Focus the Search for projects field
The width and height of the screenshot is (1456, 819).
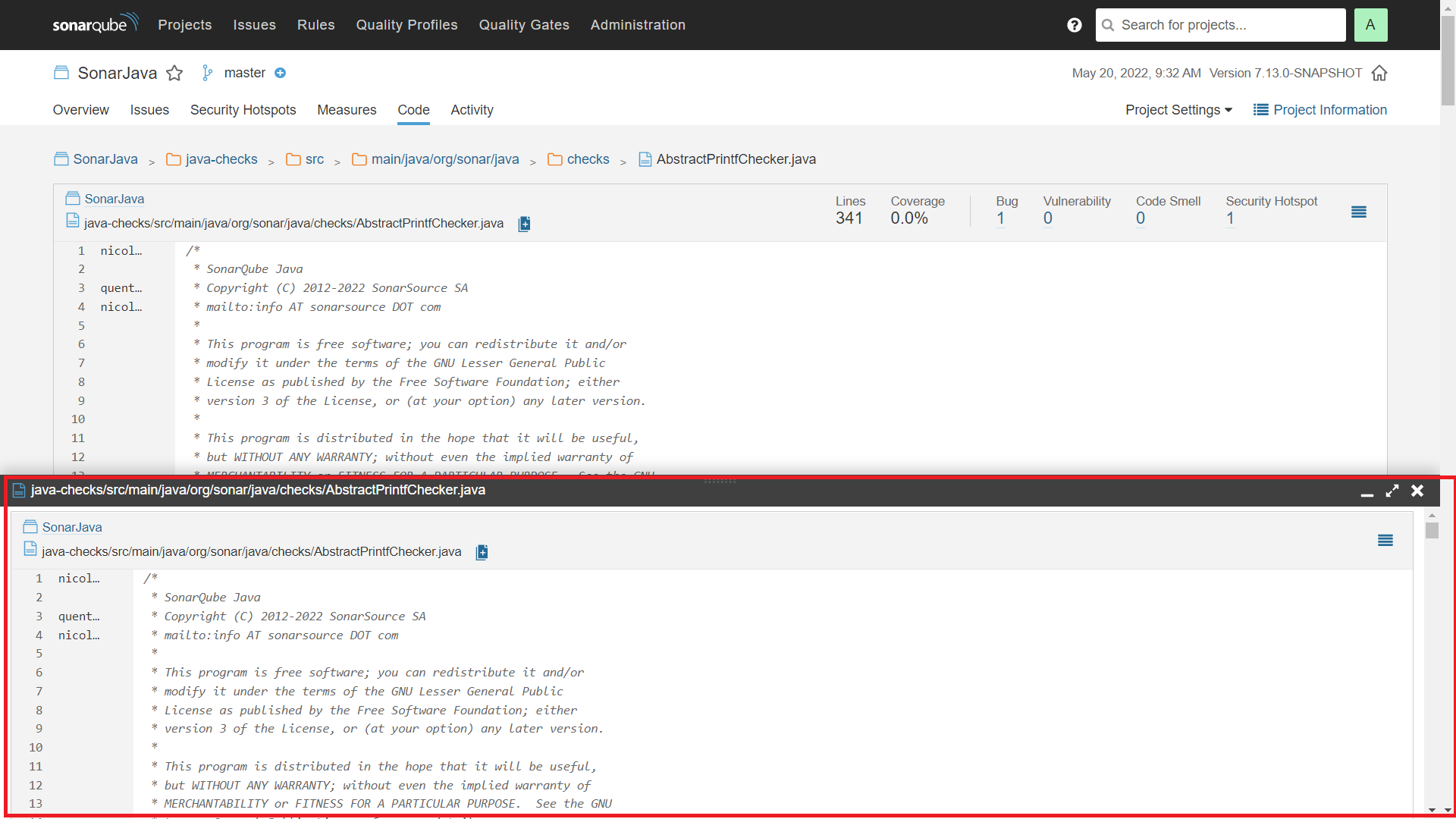point(1221,25)
